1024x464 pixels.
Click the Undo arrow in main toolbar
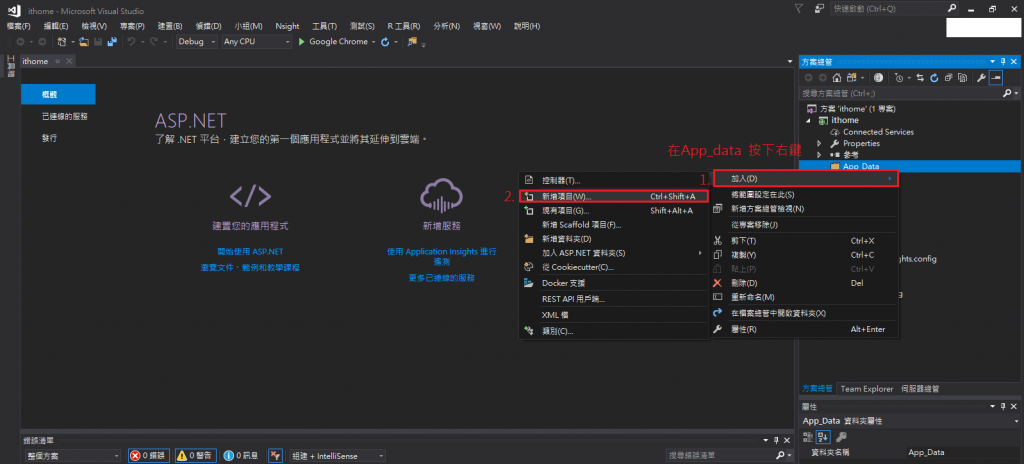point(131,42)
